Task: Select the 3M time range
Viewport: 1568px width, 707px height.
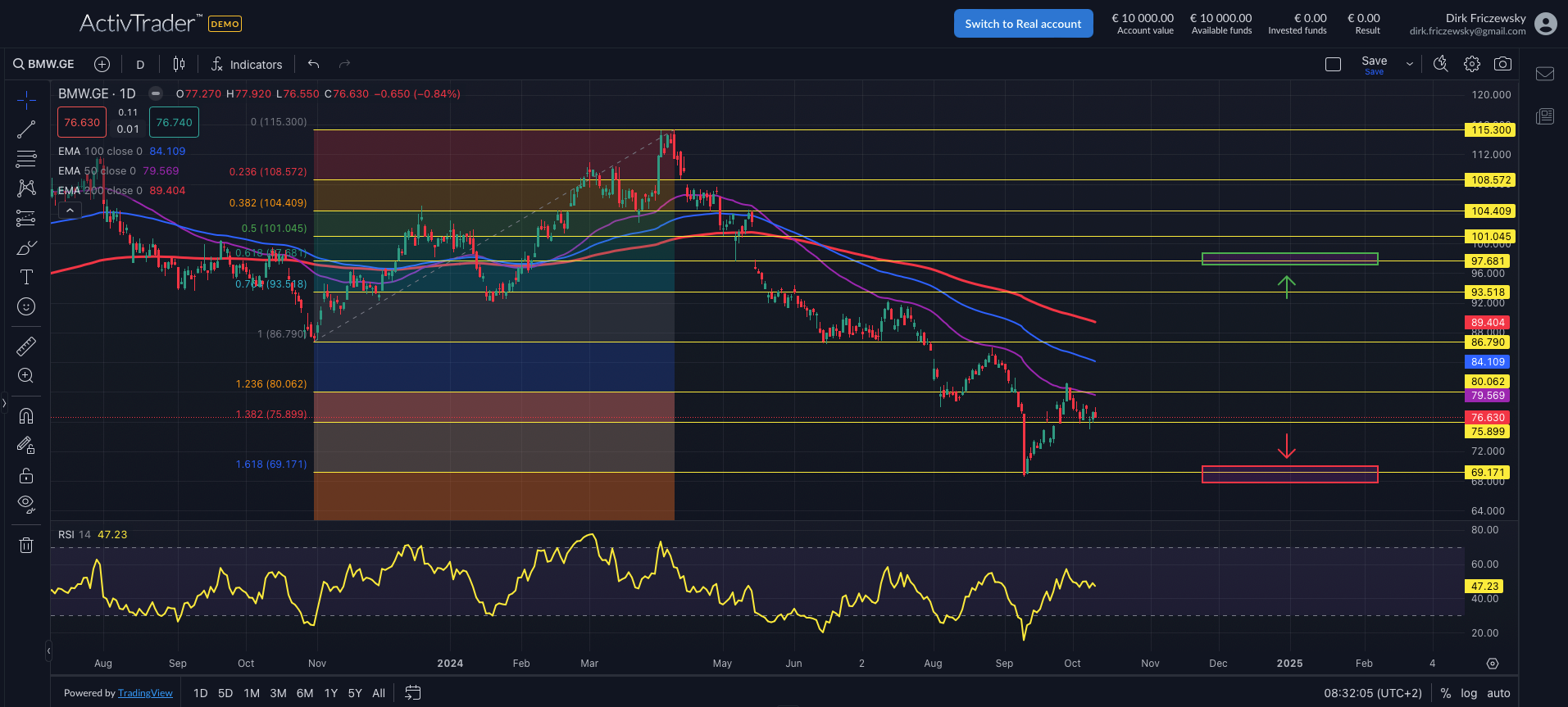Action: click(278, 693)
